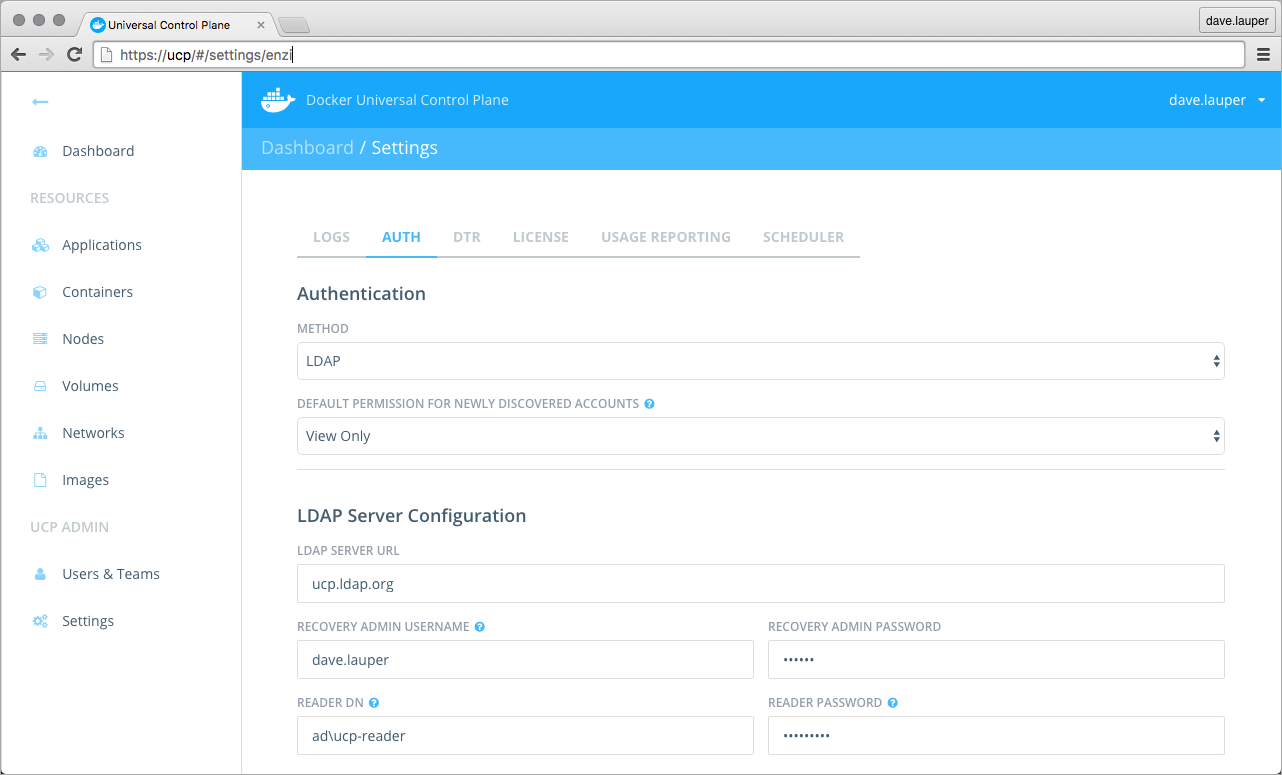
Task: Click help icon beside Recovery Admin Username
Action: [x=480, y=627]
